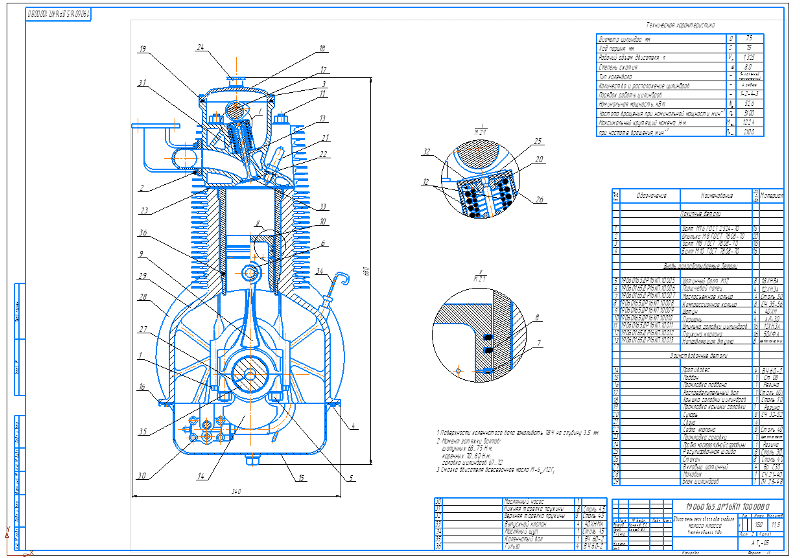Select the 'Наименование' column header in the parts list
Viewport: 800px width, 558px height.
pyautogui.click(x=717, y=195)
